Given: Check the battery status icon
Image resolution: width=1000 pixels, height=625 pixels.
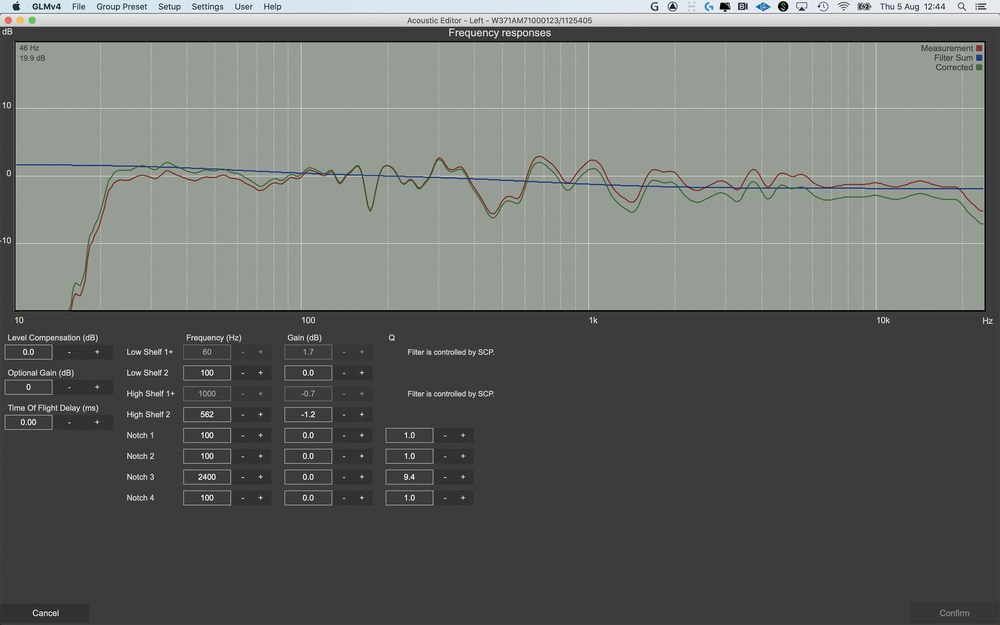Looking at the screenshot, I should (864, 6).
